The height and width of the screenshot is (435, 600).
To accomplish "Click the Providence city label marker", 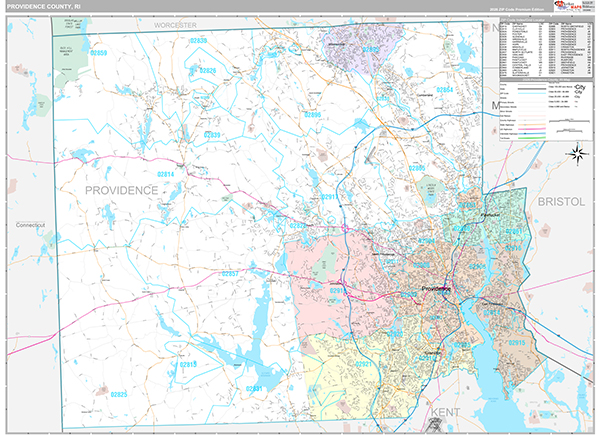I will (x=436, y=289).
